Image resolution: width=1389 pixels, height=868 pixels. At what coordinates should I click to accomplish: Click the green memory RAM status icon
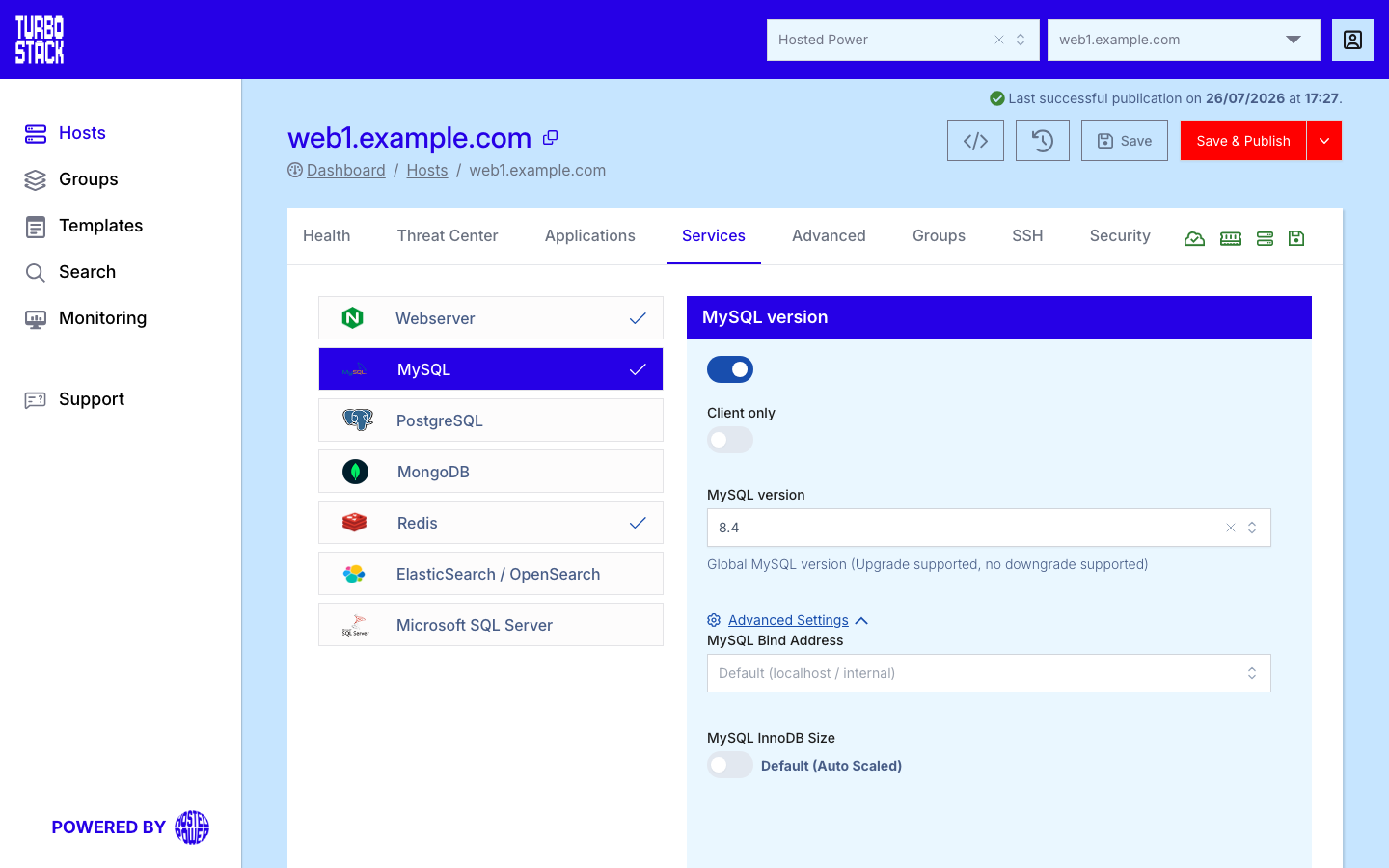click(x=1231, y=238)
